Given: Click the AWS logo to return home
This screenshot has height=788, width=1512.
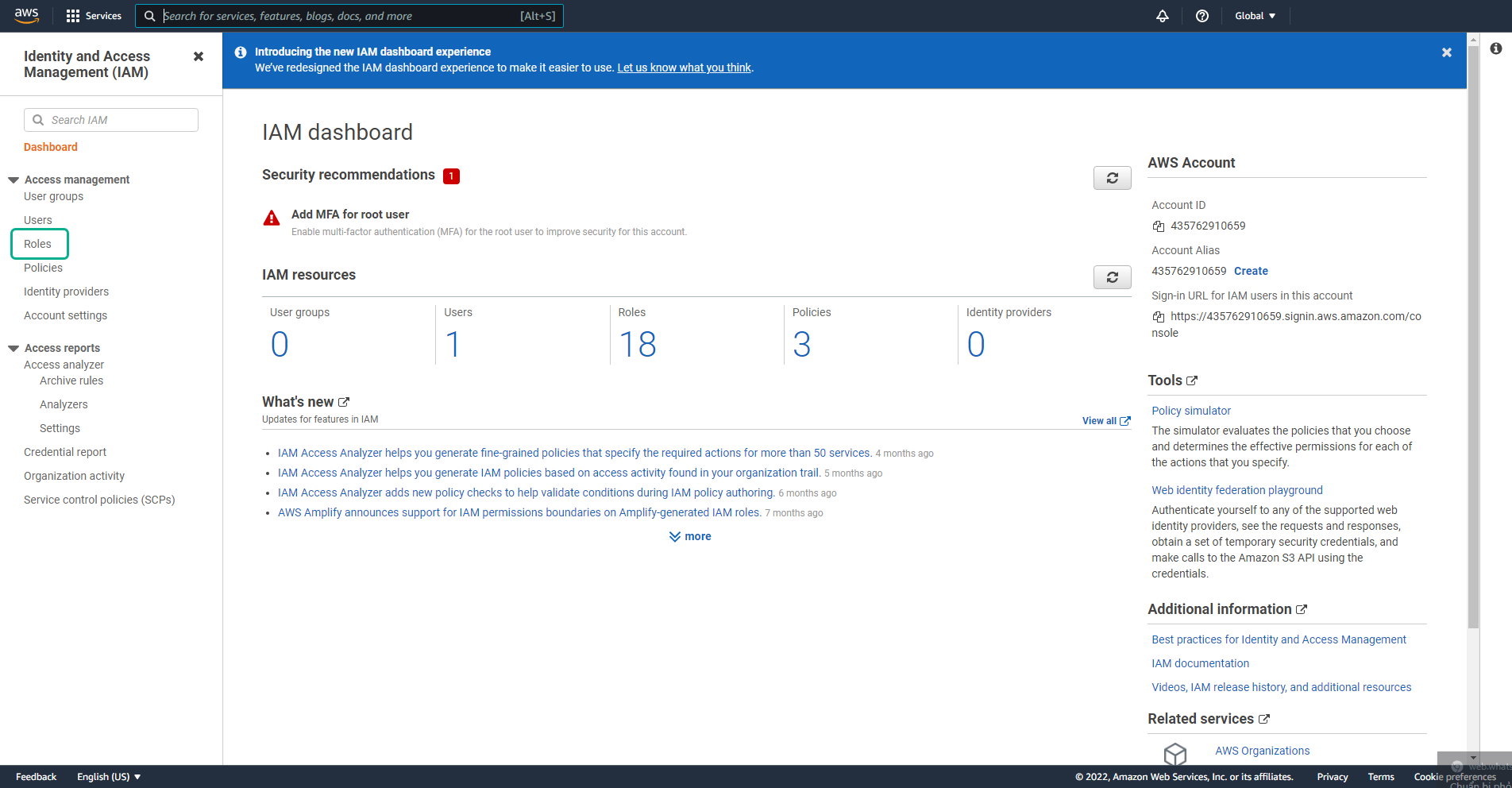Looking at the screenshot, I should coord(26,15).
